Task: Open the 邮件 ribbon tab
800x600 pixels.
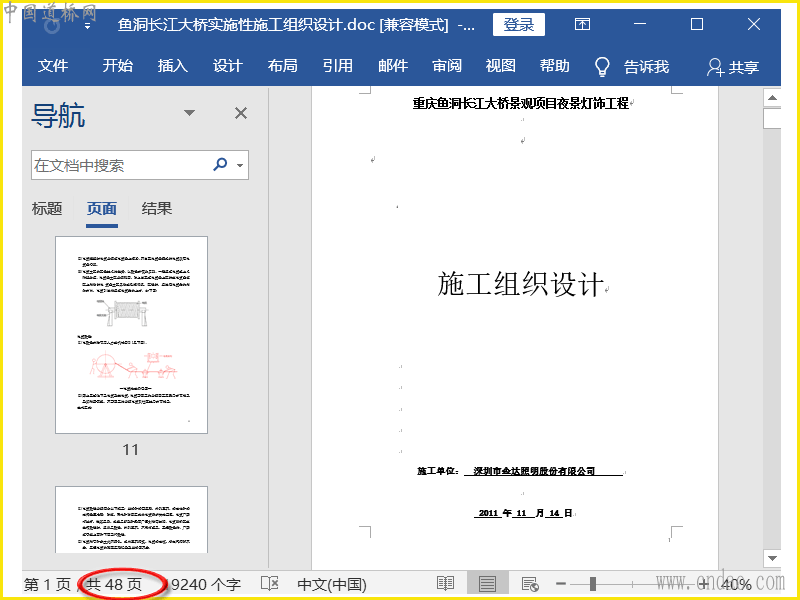Action: coord(393,66)
